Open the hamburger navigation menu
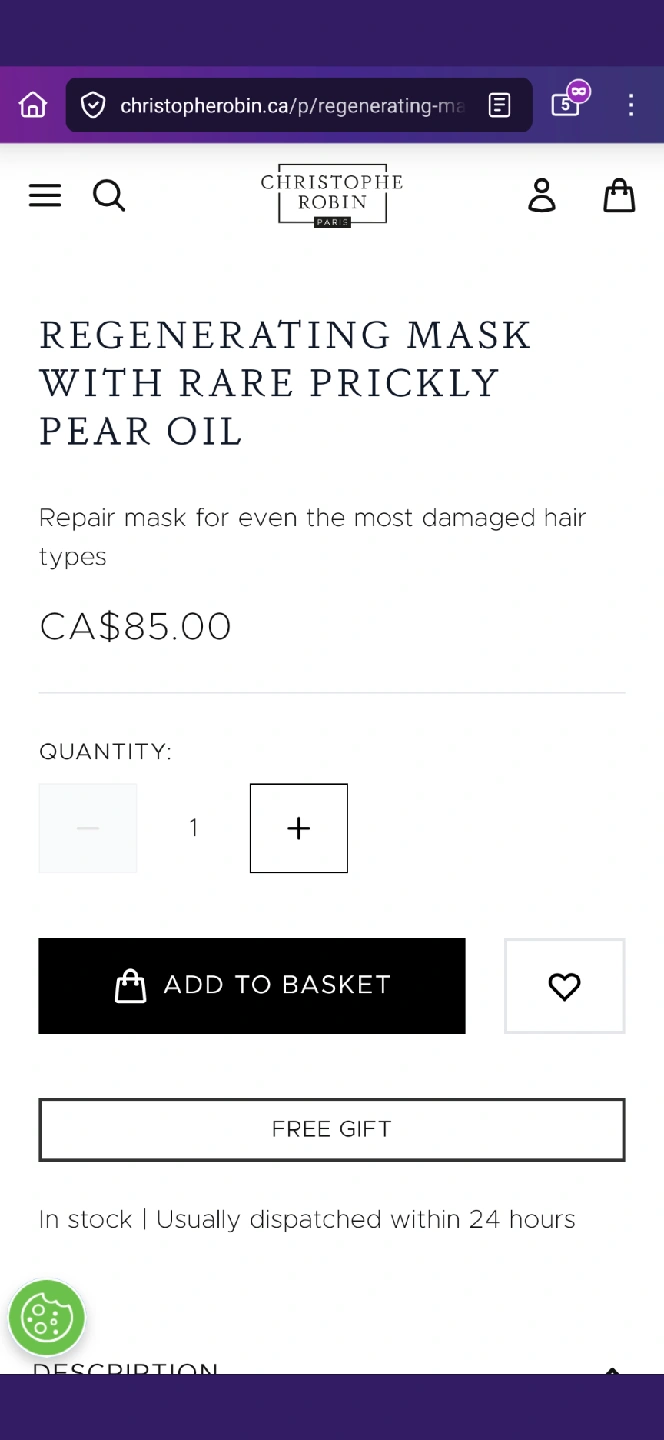Image resolution: width=664 pixels, height=1440 pixels. pos(45,195)
